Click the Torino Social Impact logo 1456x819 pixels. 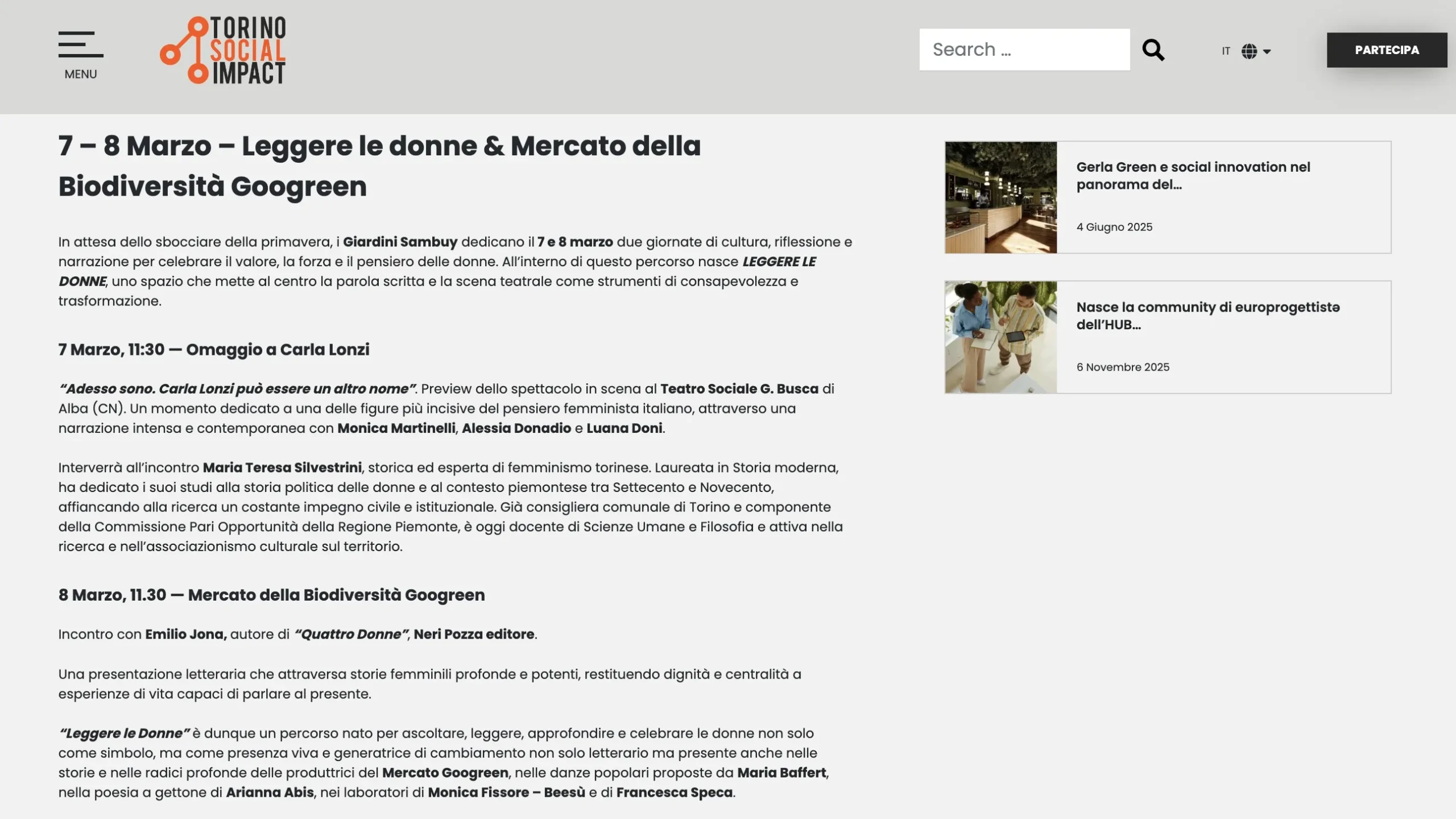(223, 50)
